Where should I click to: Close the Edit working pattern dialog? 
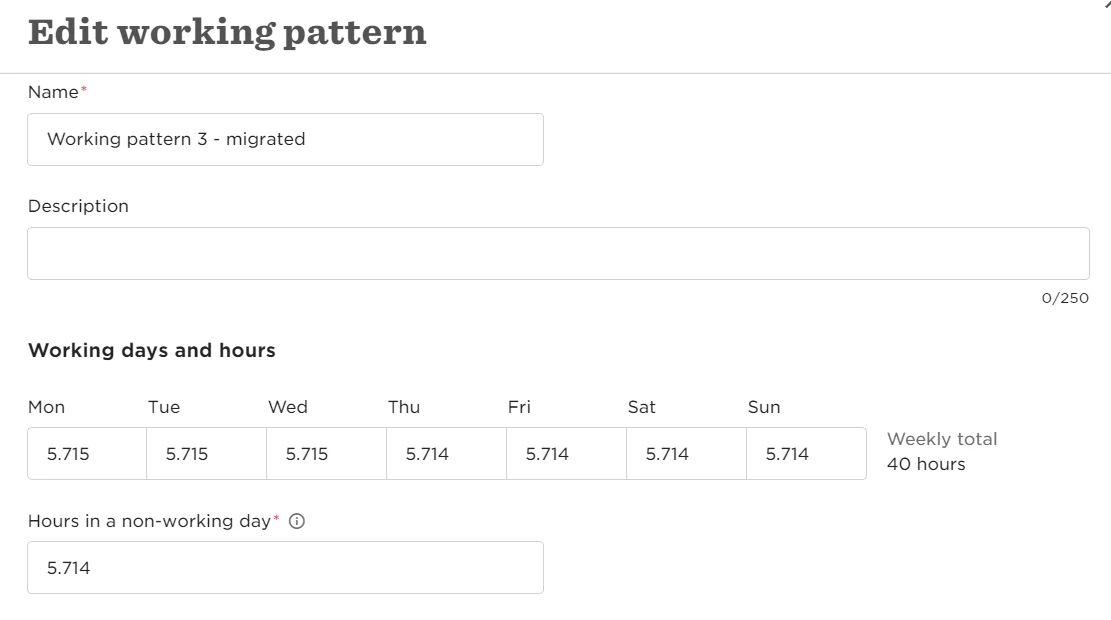pos(1107,4)
